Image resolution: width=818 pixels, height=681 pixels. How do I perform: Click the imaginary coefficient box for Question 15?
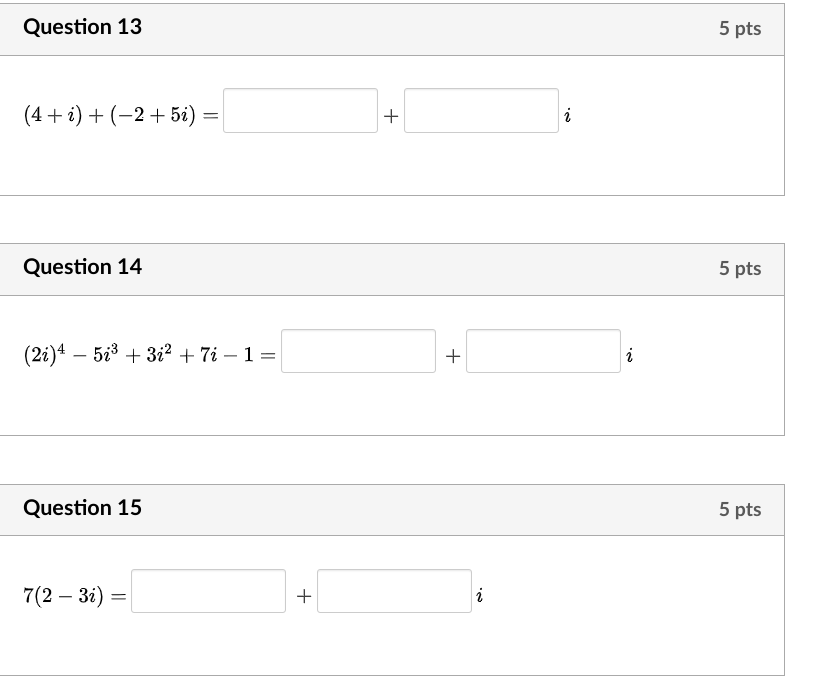coord(393,591)
